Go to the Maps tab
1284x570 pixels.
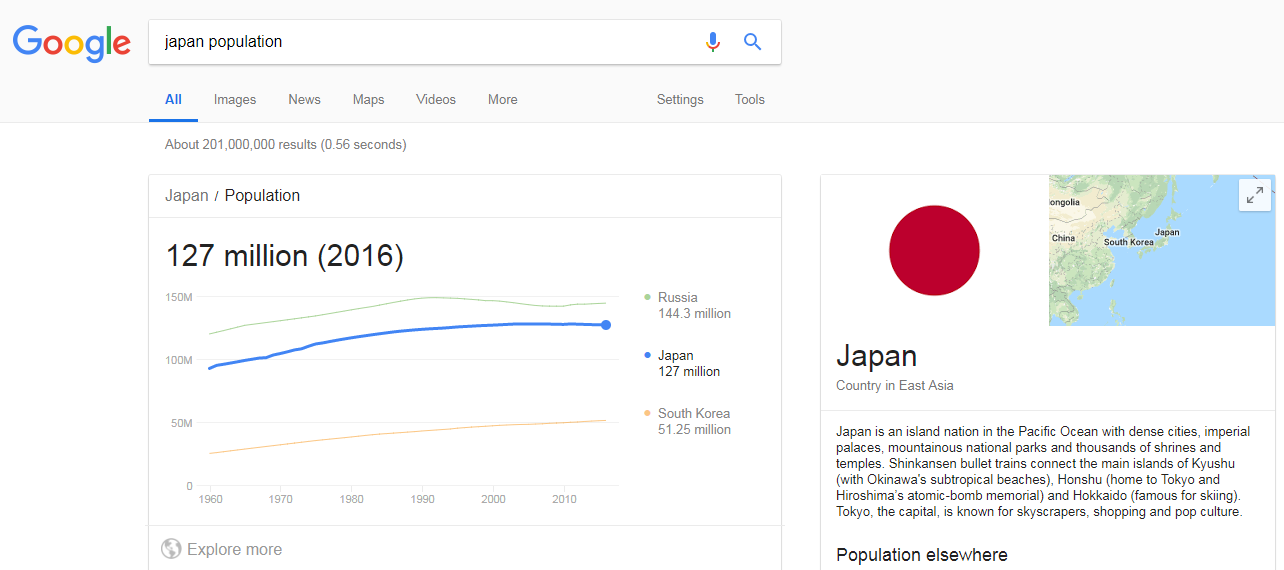coord(368,100)
